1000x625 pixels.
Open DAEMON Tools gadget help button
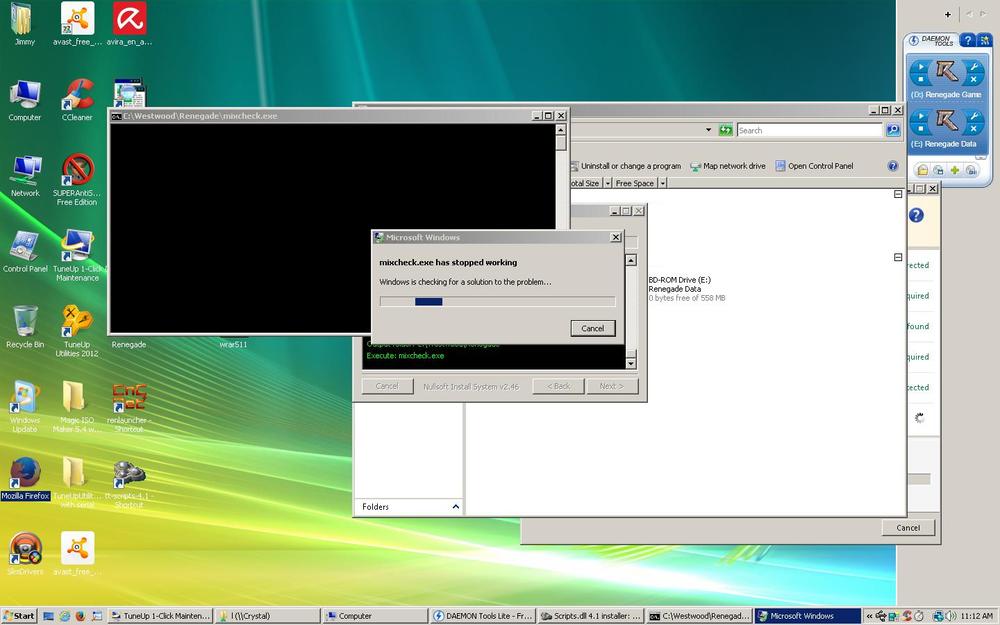[967, 40]
